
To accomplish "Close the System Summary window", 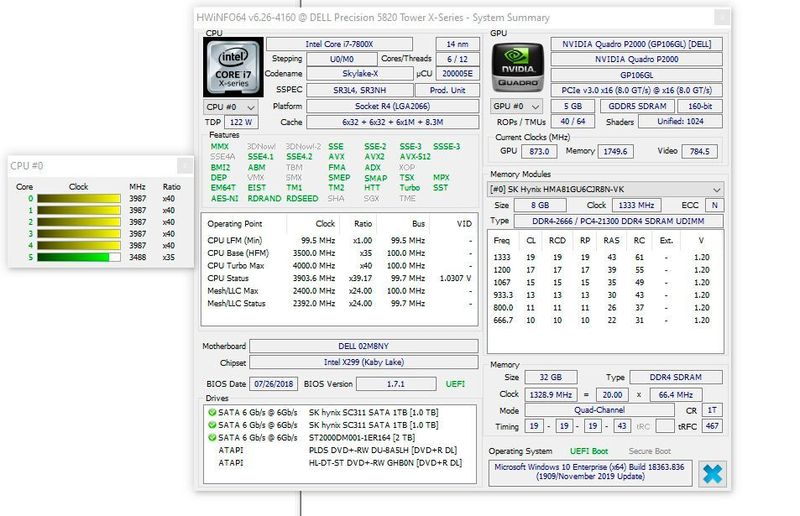I will [721, 17].
